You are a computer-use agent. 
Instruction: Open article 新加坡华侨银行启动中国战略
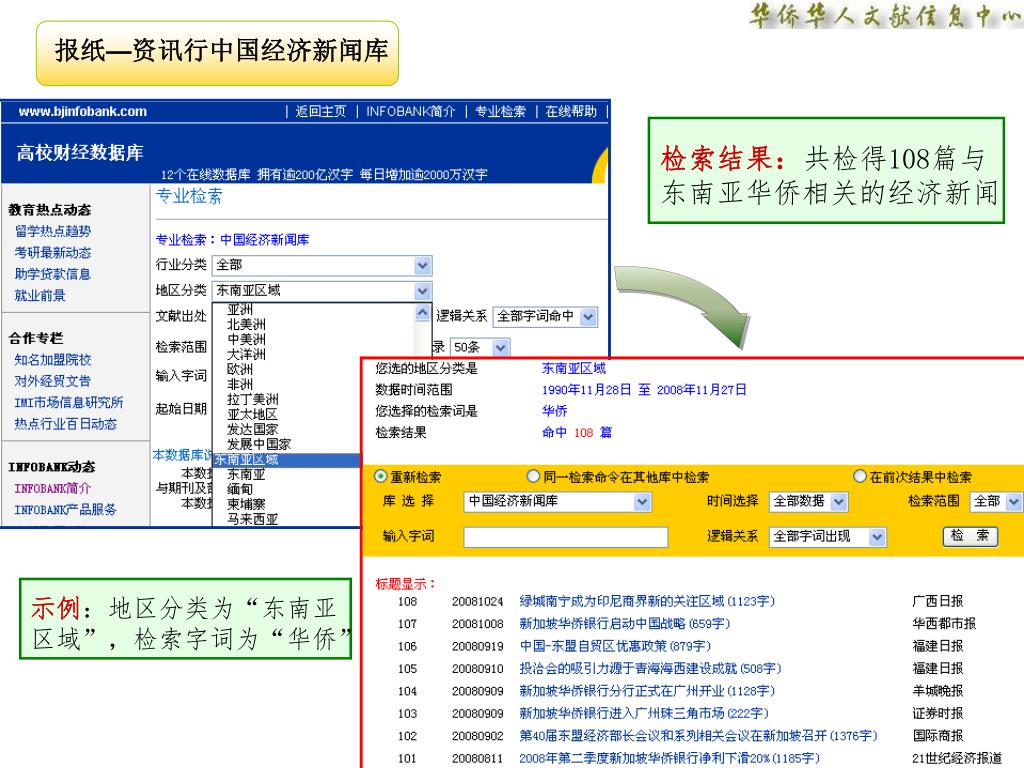624,624
